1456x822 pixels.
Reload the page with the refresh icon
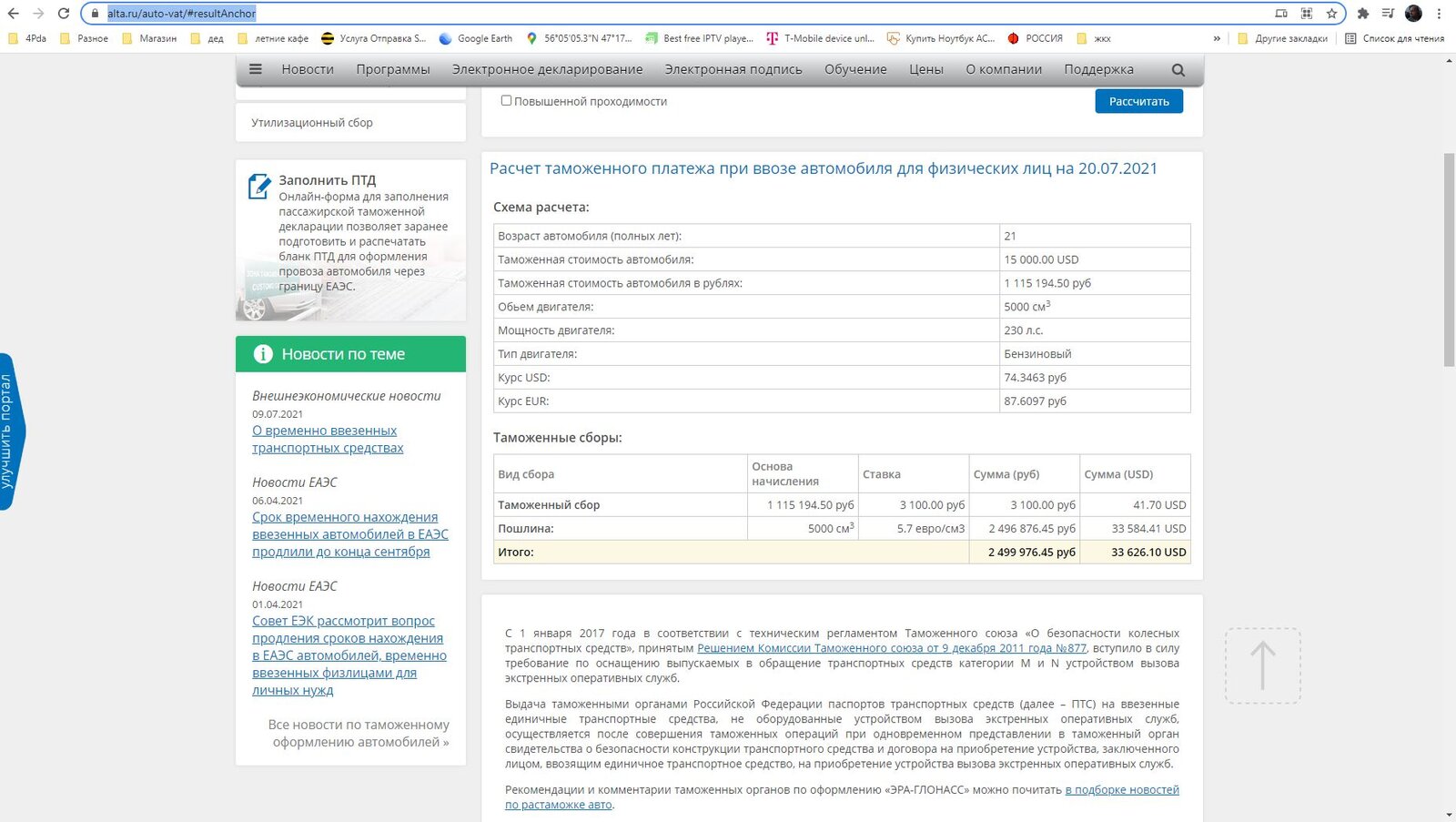[63, 14]
